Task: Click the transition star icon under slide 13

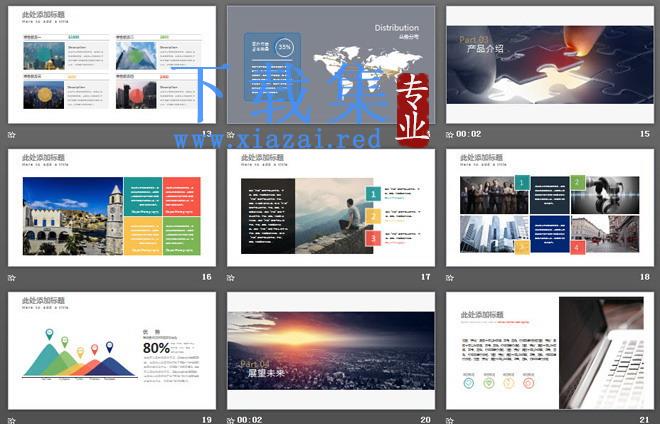Action: [x=12, y=135]
